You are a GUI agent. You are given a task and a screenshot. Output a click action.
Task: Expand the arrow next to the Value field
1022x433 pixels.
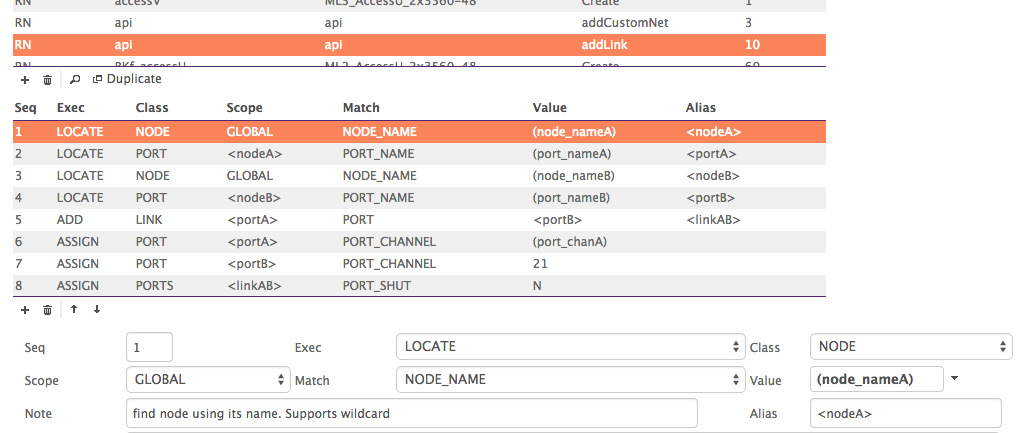point(954,379)
